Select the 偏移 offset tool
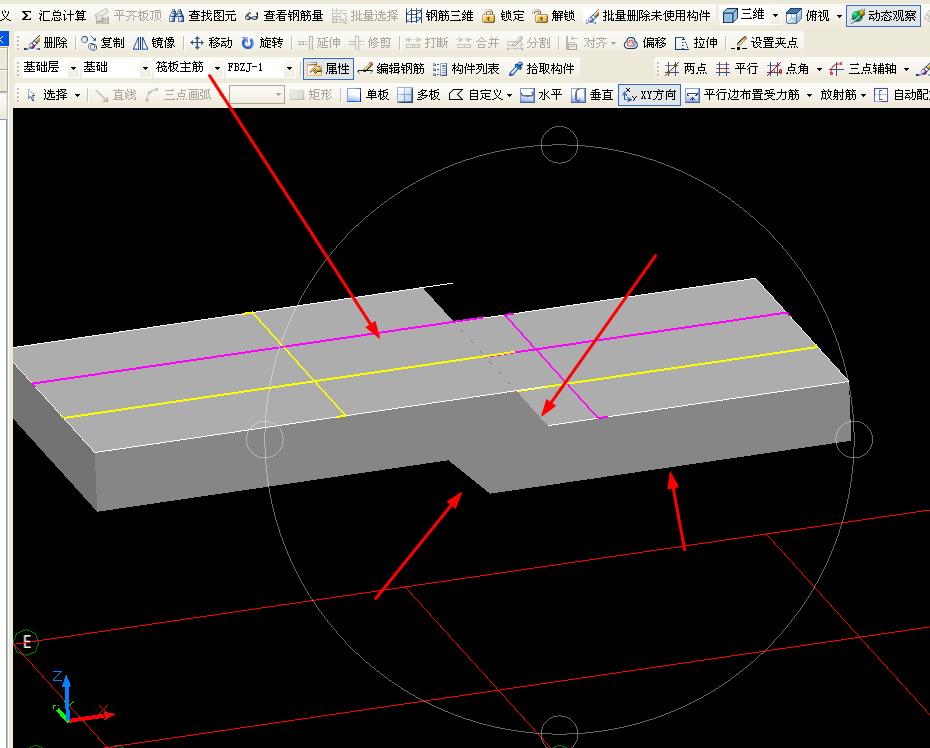 click(646, 43)
